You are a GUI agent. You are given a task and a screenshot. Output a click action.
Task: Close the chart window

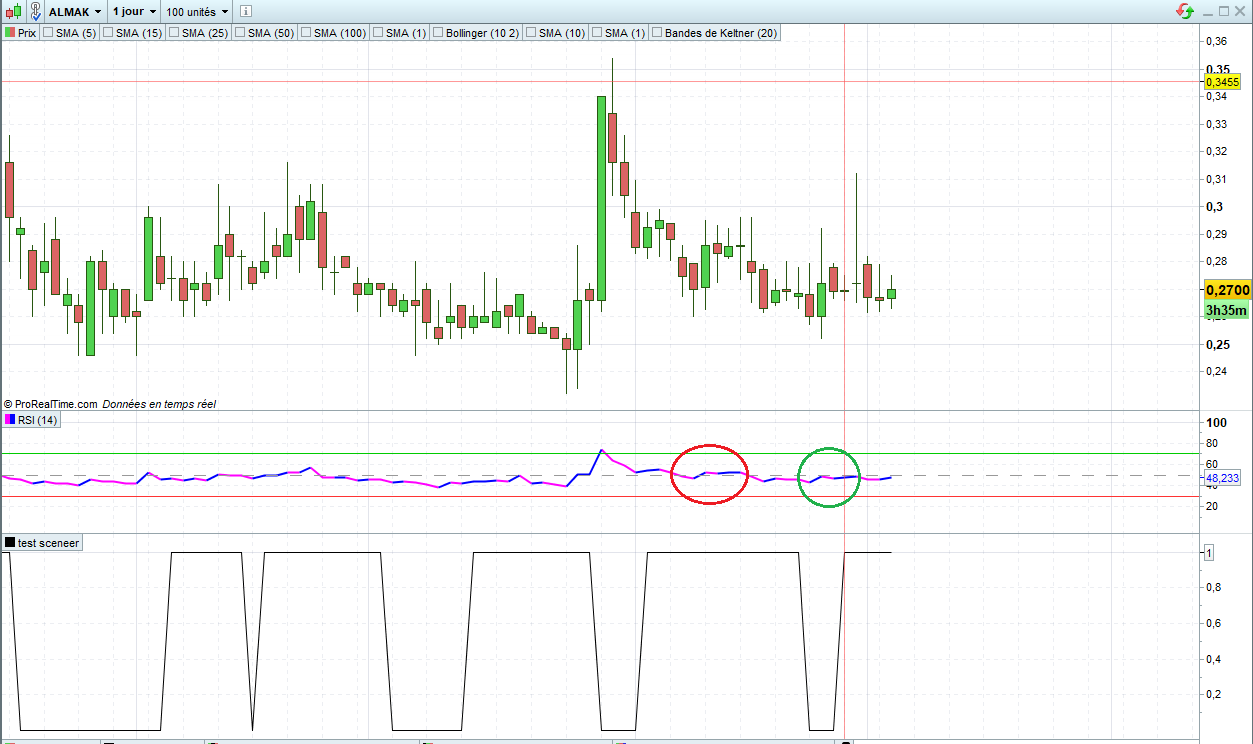[1241, 11]
